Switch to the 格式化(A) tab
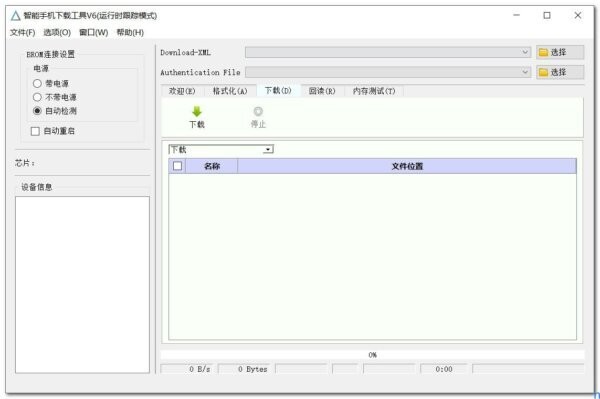The width and height of the screenshot is (600, 399). (230, 91)
